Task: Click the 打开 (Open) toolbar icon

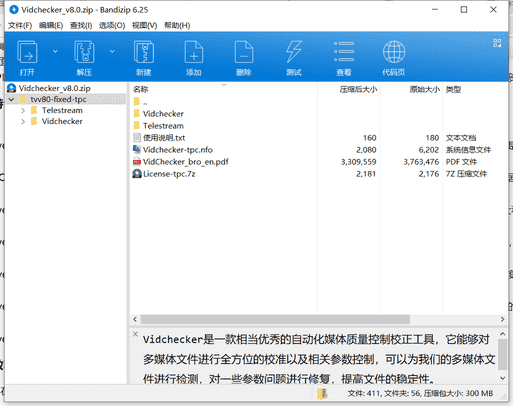Action: point(27,52)
